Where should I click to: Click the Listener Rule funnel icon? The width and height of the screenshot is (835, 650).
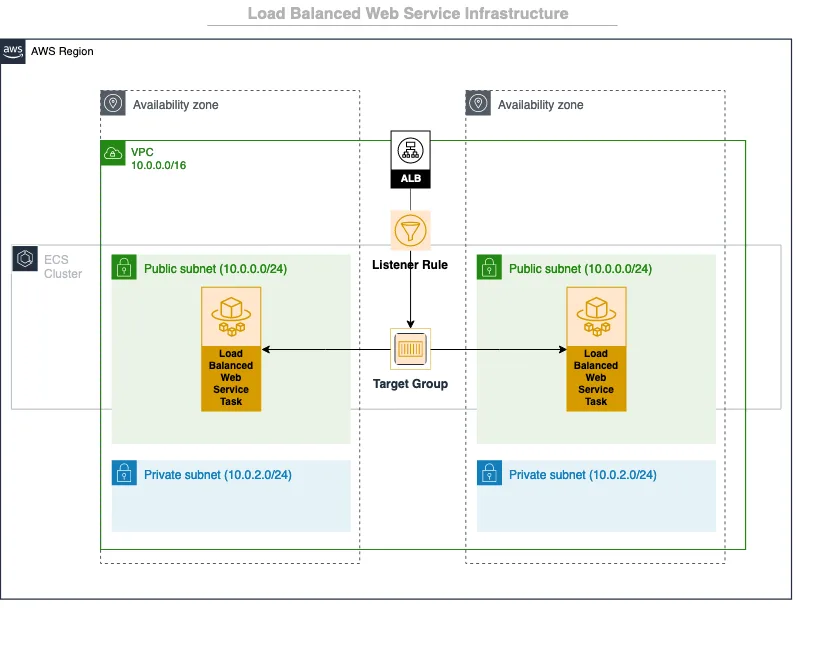coord(410,231)
